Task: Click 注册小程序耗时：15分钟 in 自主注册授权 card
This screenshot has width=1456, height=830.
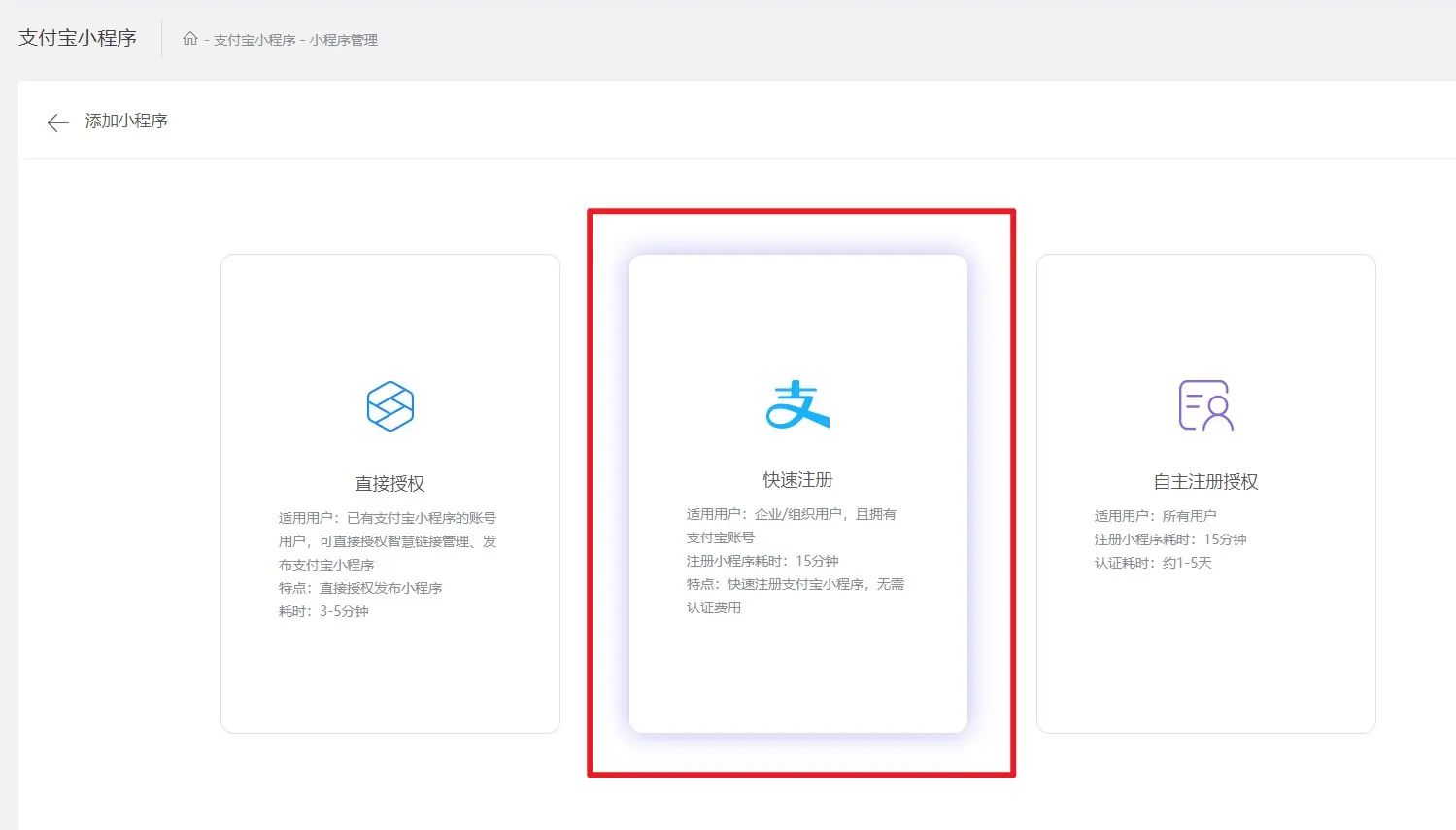Action: (1170, 539)
